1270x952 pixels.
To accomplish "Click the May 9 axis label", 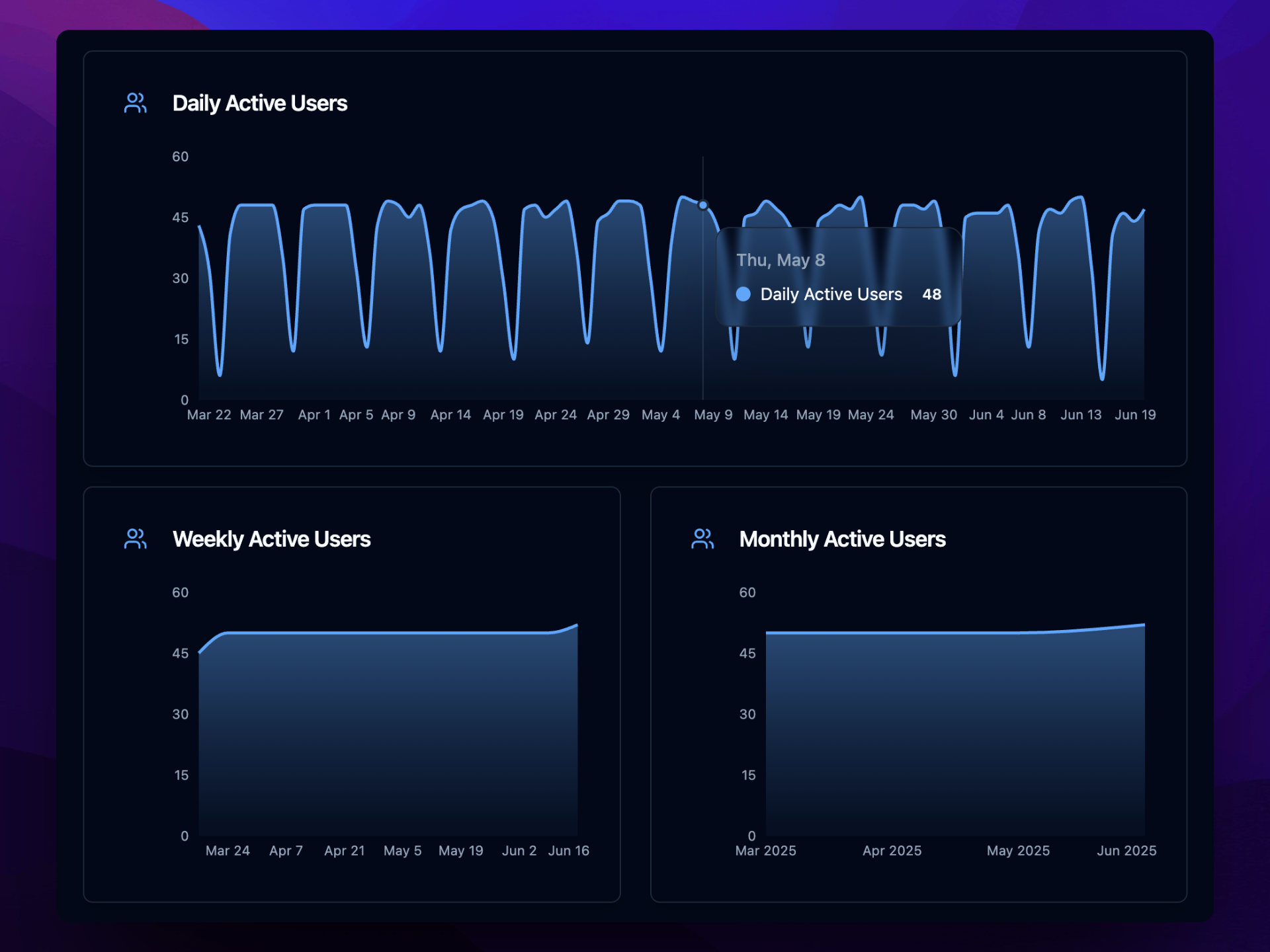I will 713,415.
